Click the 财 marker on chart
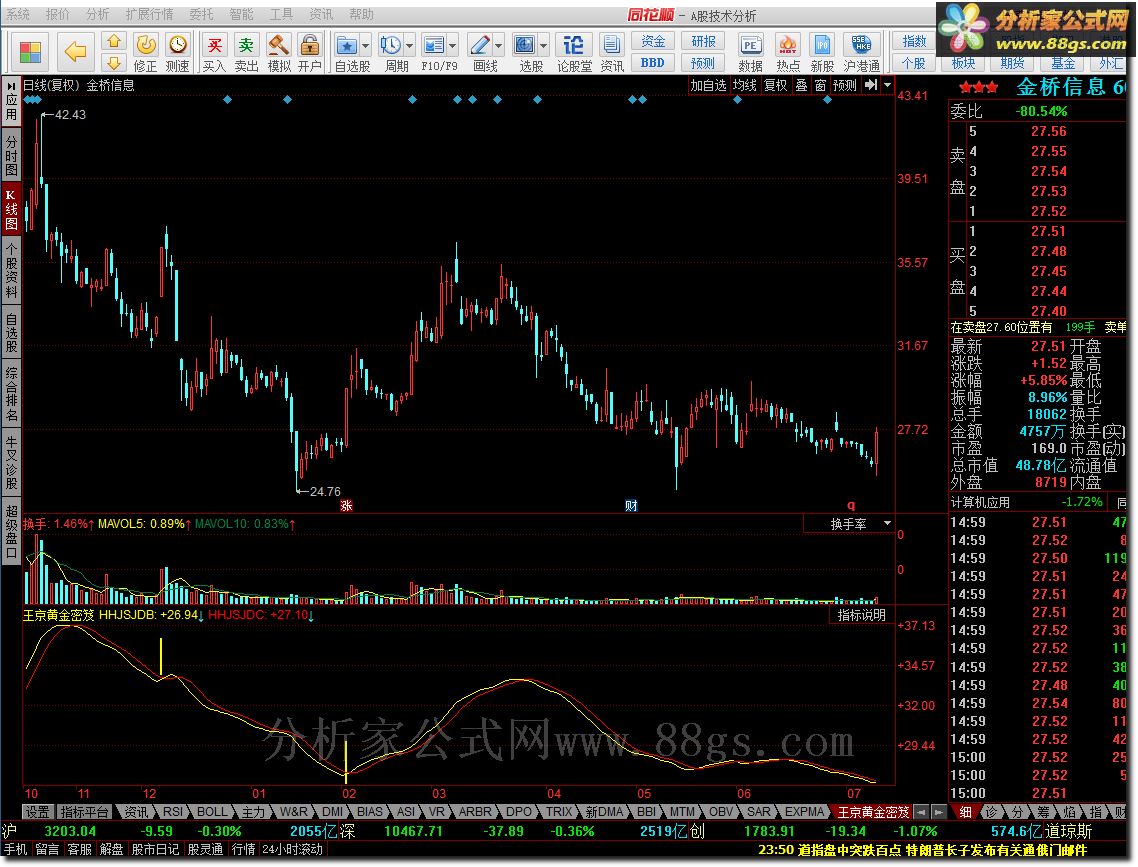Viewport: 1138px width, 867px height. (x=631, y=506)
